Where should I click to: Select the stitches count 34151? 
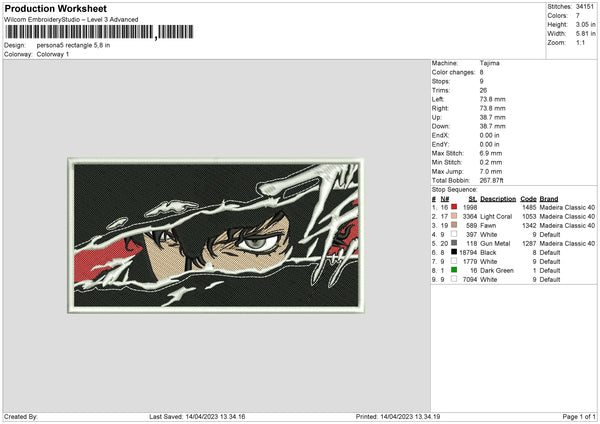click(x=585, y=7)
